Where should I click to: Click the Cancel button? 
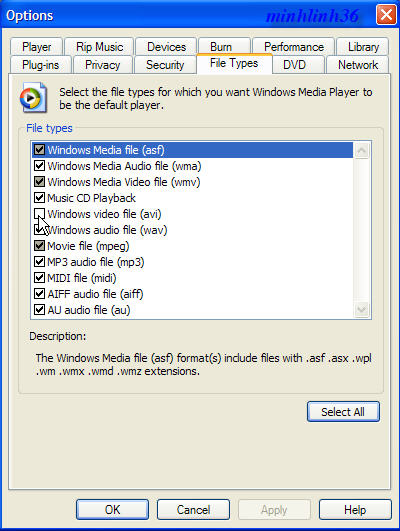point(193,509)
